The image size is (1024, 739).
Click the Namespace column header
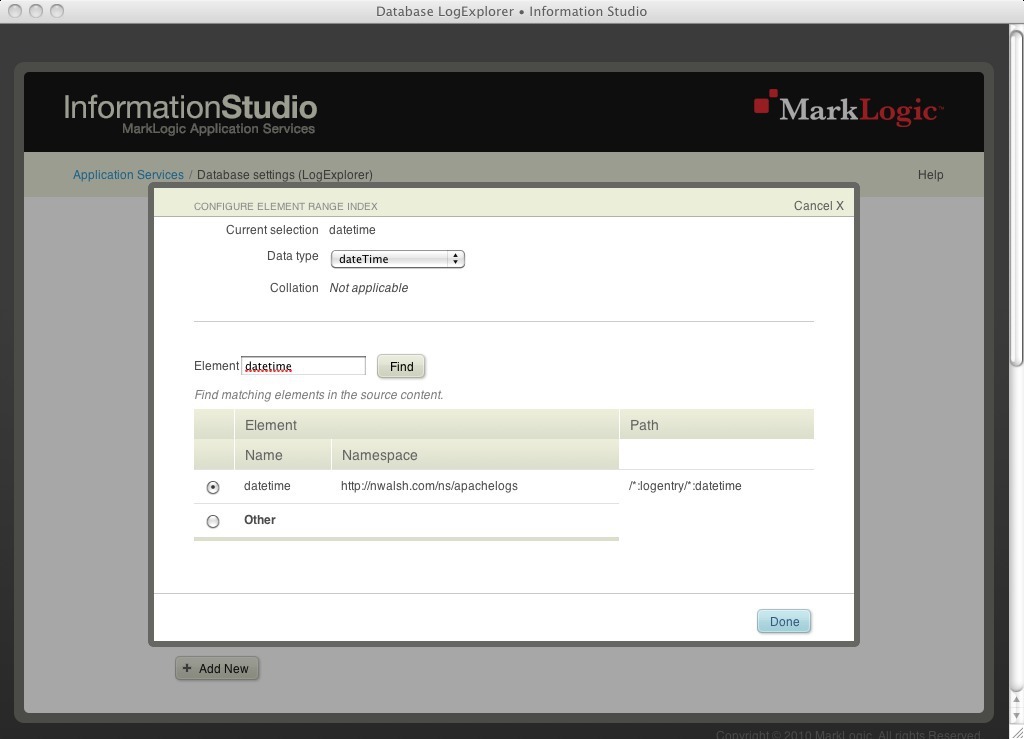coord(475,455)
